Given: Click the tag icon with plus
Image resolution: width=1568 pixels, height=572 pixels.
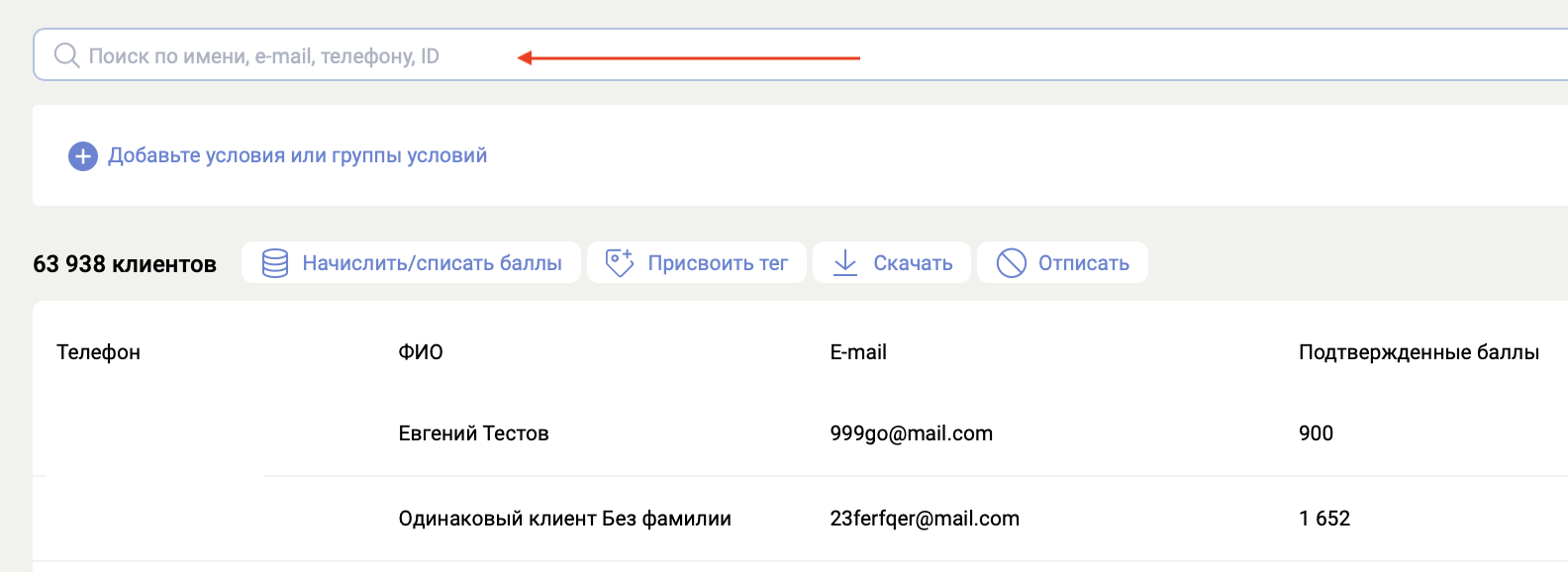Looking at the screenshot, I should pyautogui.click(x=620, y=263).
